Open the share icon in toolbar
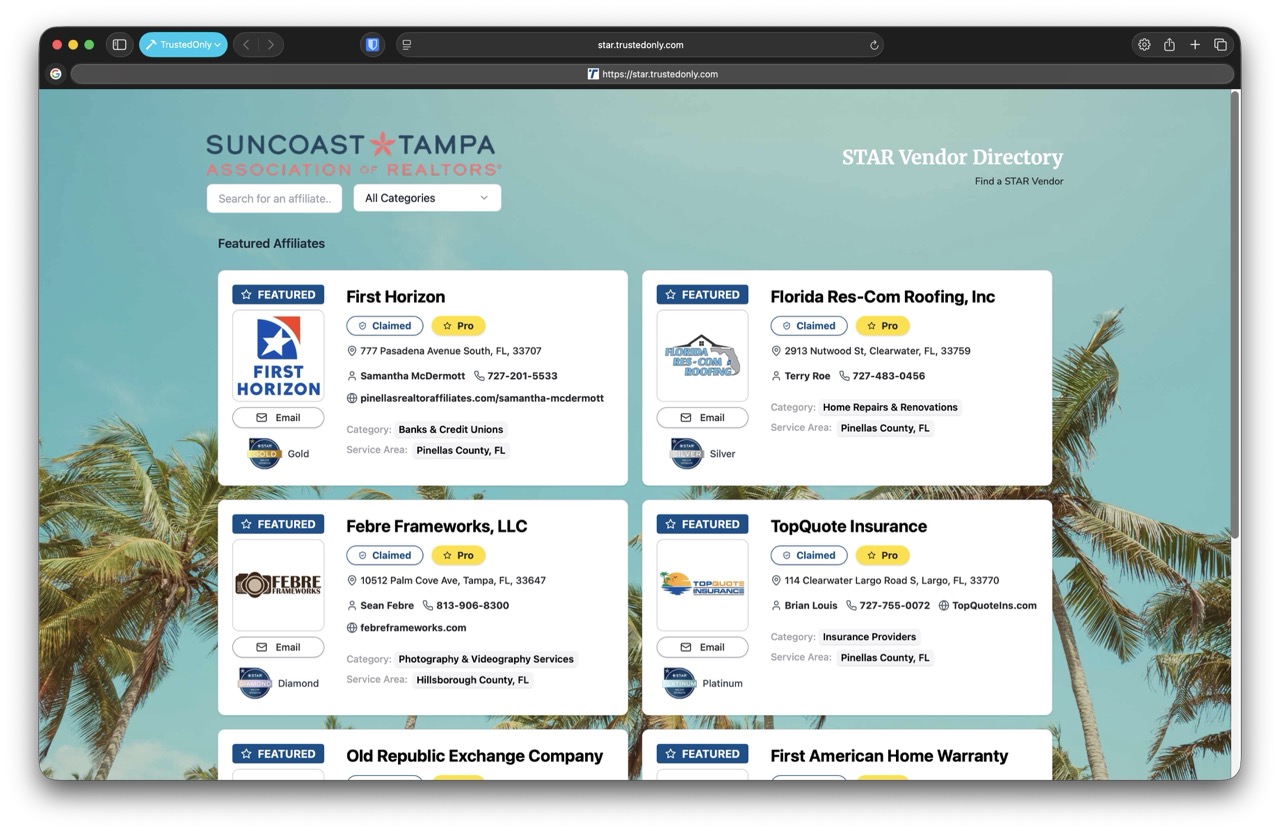Viewport: 1280px width, 831px height. [1169, 45]
